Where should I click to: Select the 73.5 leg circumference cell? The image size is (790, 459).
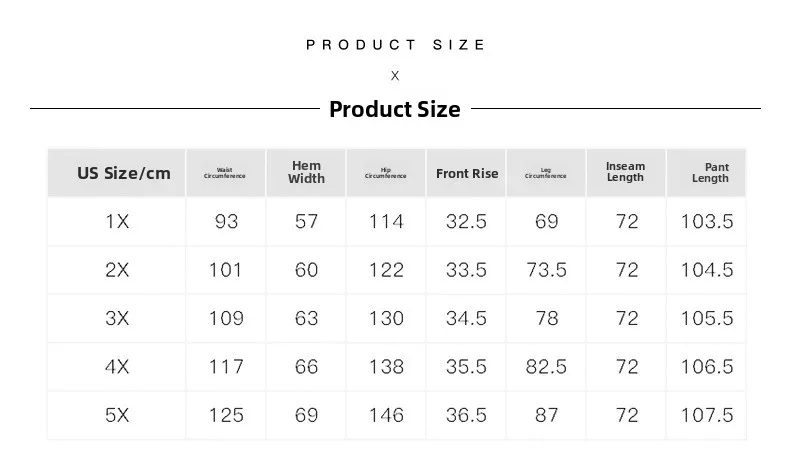pos(546,270)
